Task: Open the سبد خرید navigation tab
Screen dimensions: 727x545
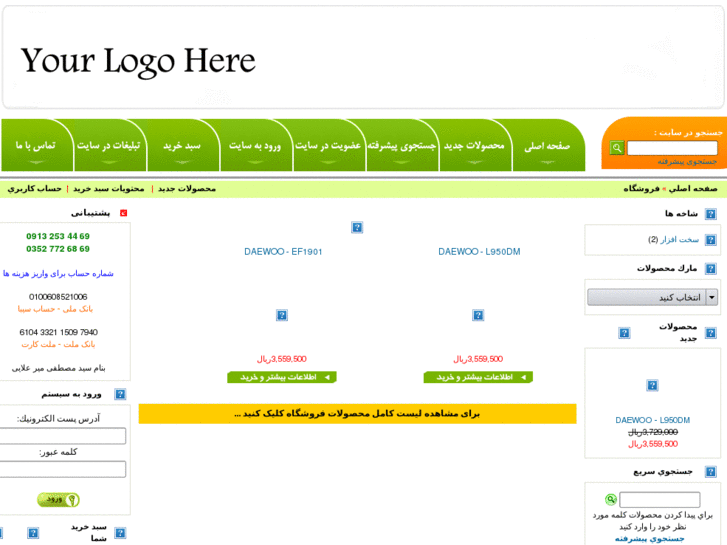Action: tap(182, 146)
